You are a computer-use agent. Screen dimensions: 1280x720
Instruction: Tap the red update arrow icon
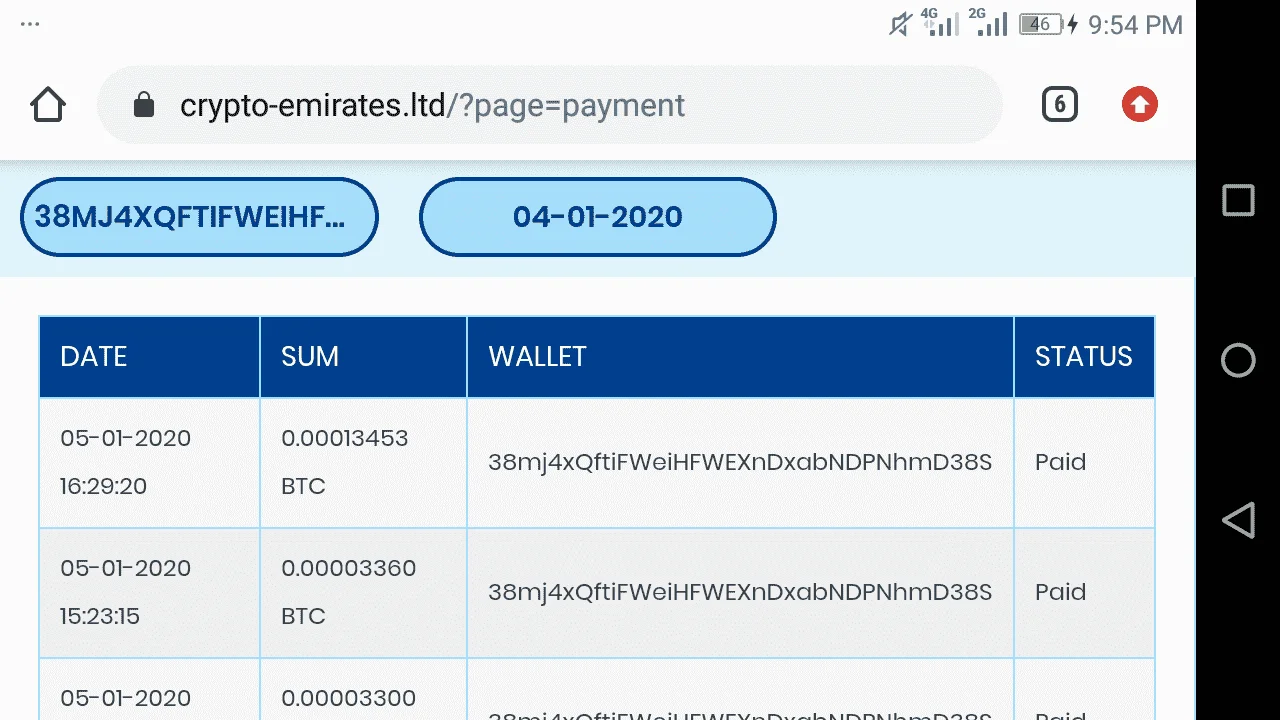point(1140,105)
